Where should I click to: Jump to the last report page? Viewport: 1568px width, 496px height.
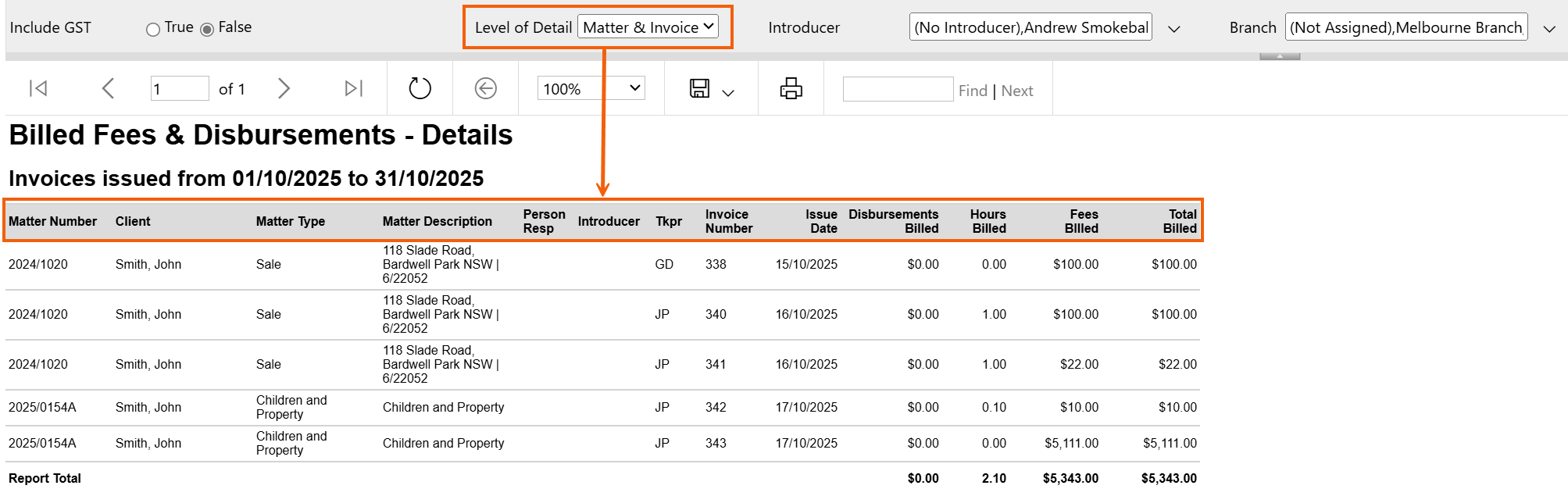[x=353, y=89]
